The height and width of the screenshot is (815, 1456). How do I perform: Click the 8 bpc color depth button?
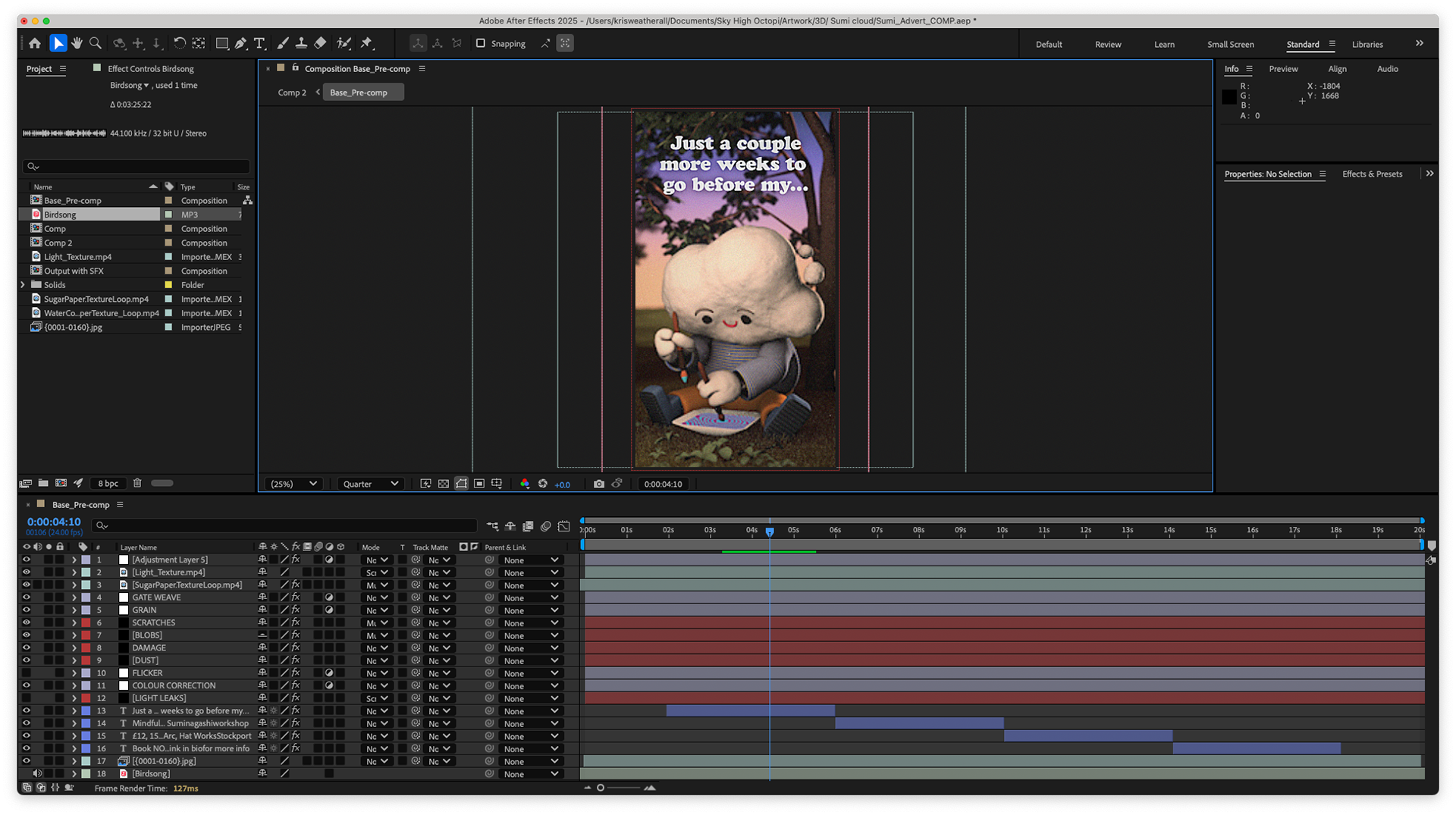(x=108, y=483)
